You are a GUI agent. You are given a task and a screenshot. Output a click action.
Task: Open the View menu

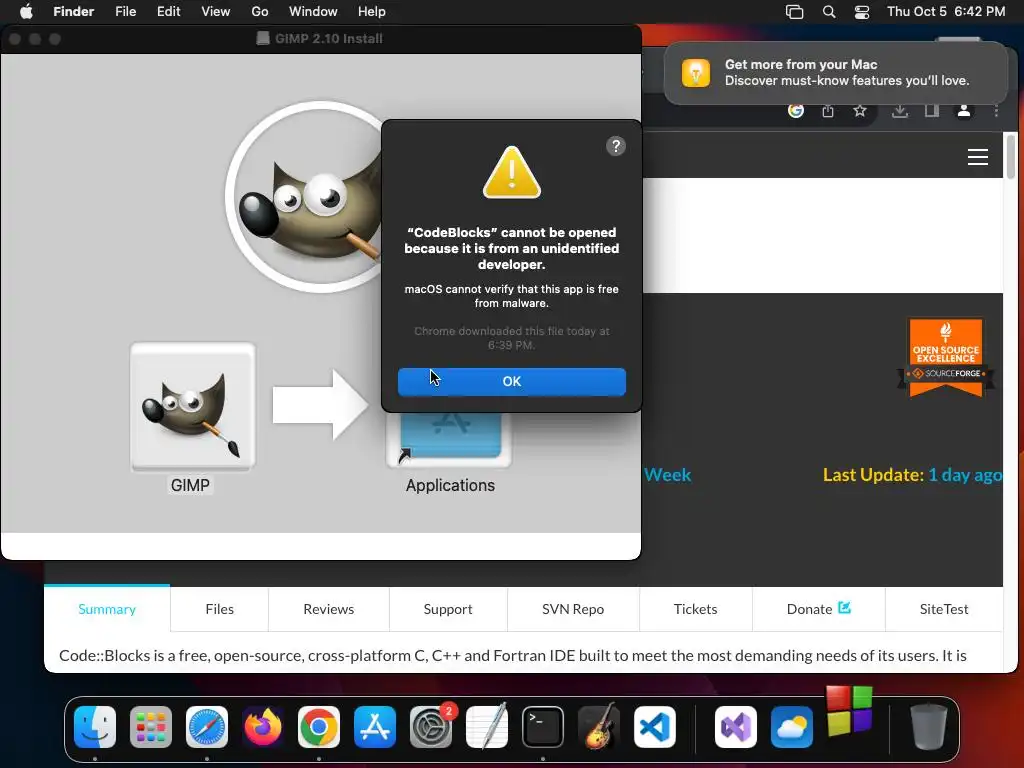coord(216,12)
